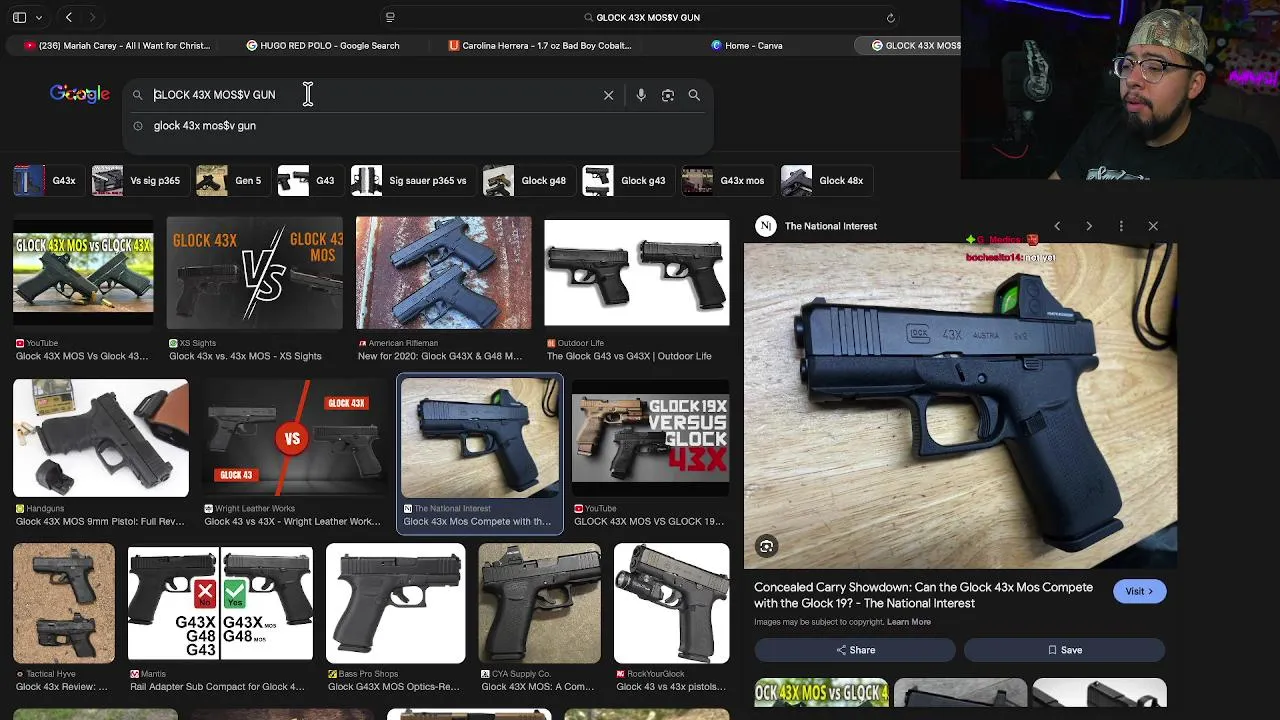
Task: Select the G43x filter chip
Action: [47, 180]
